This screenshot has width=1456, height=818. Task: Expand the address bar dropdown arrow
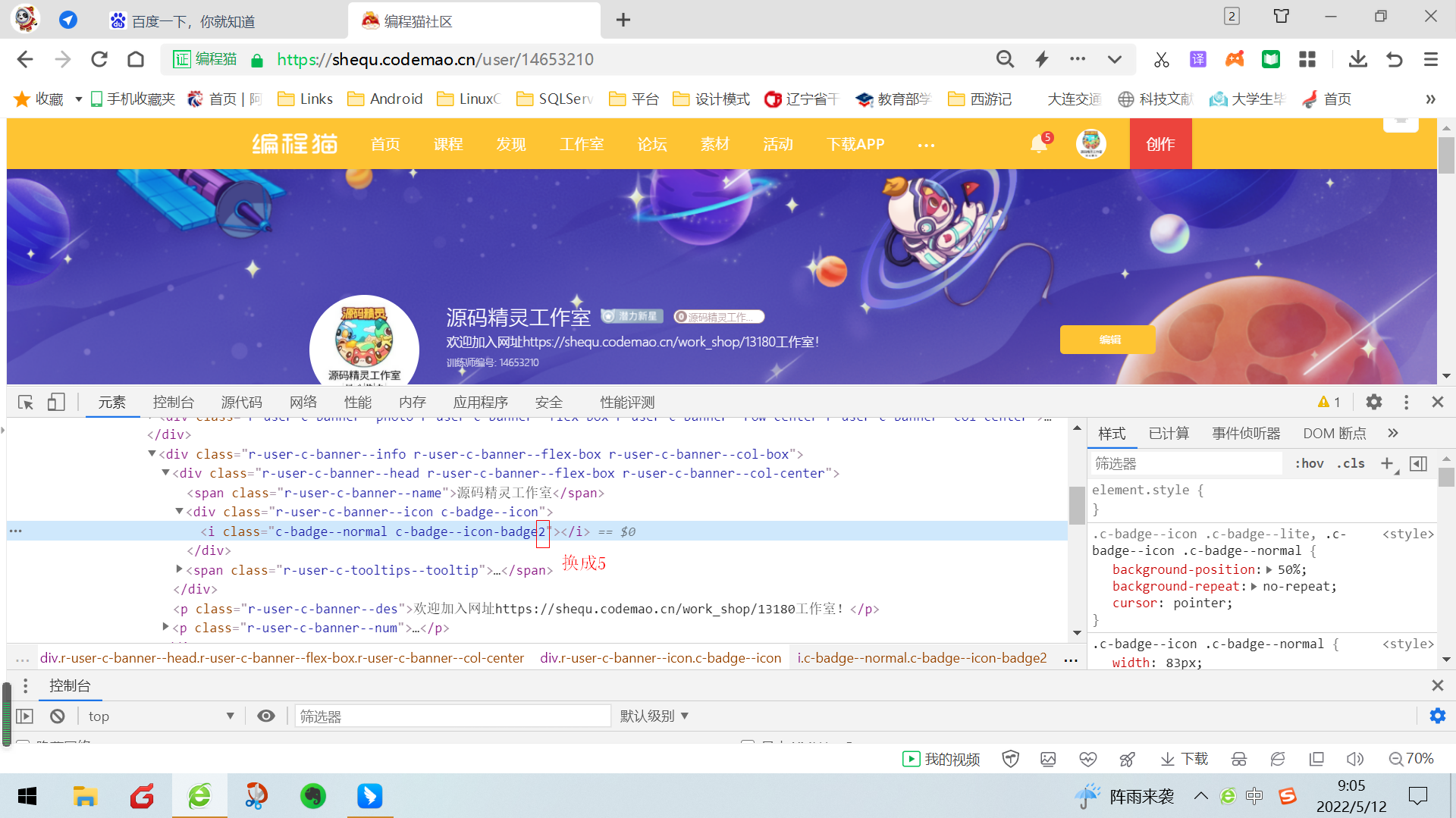point(1115,59)
